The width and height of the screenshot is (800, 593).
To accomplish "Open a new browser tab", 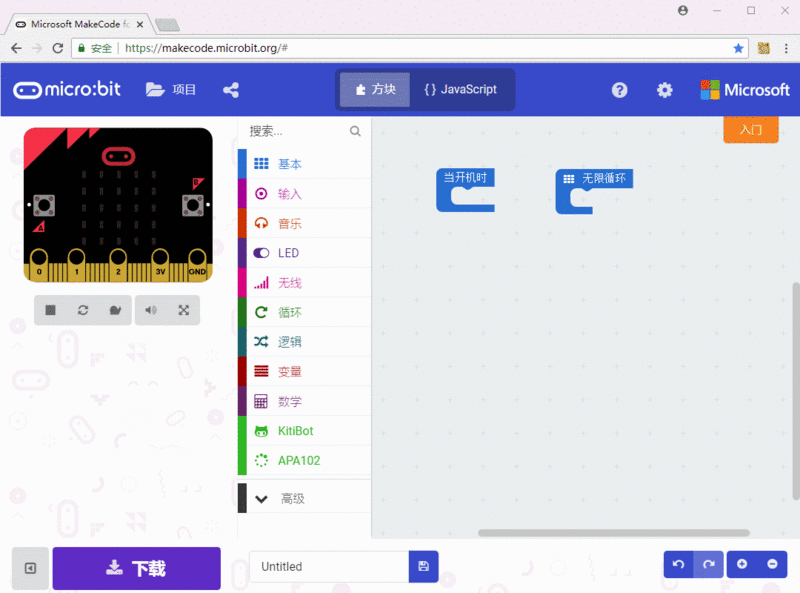I will click(167, 24).
